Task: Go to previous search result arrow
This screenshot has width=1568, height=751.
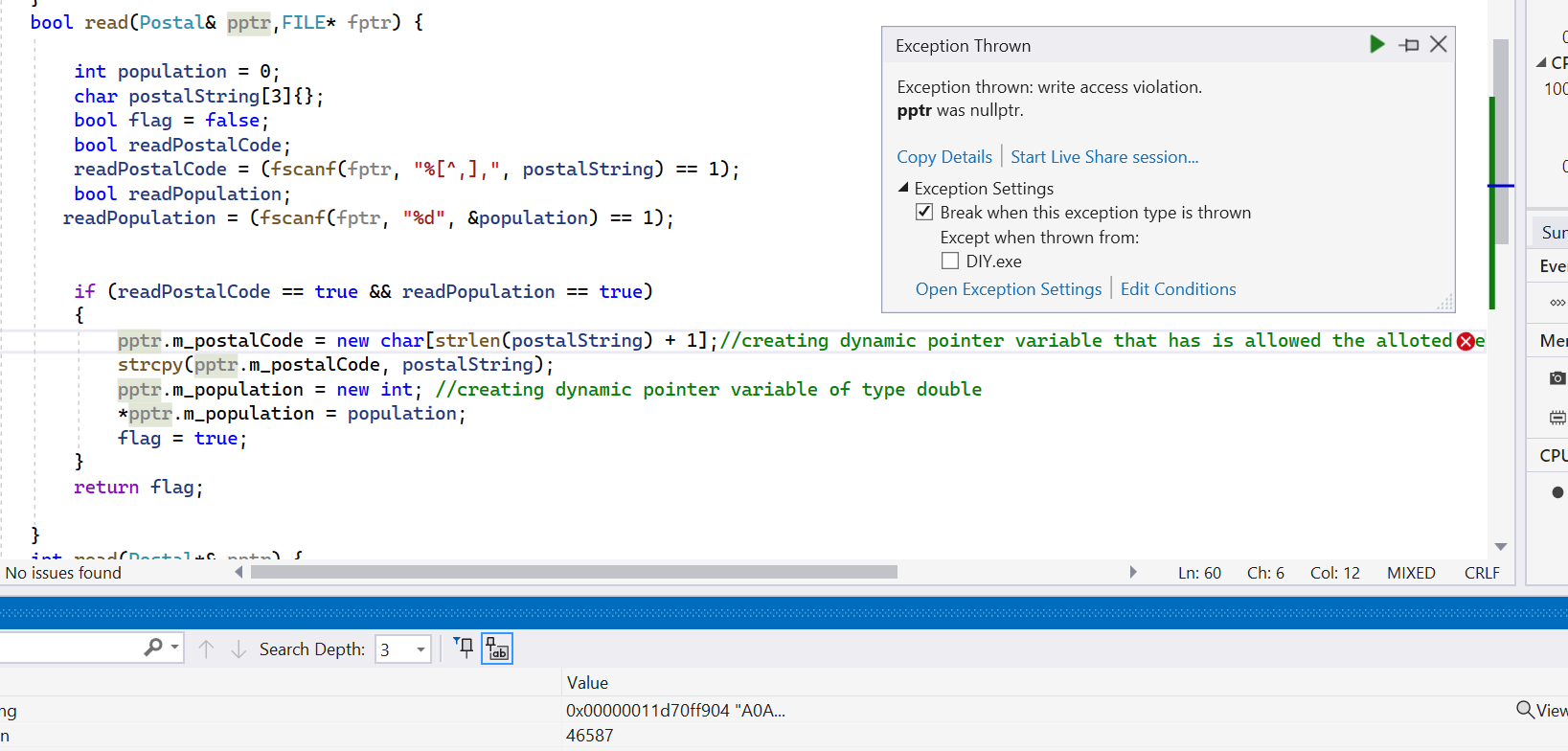Action: click(x=206, y=649)
